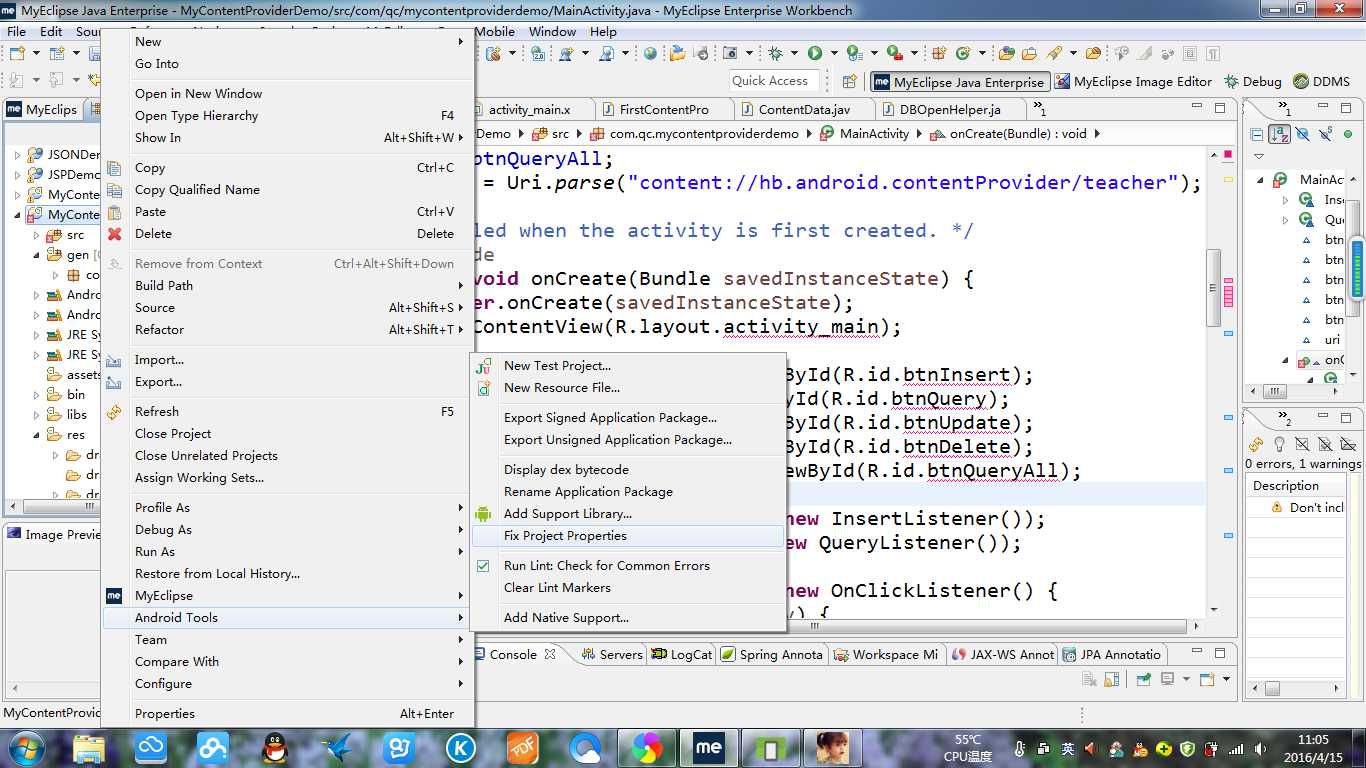1366x768 pixels.
Task: Select Display dex bytecode
Action: pos(628,470)
